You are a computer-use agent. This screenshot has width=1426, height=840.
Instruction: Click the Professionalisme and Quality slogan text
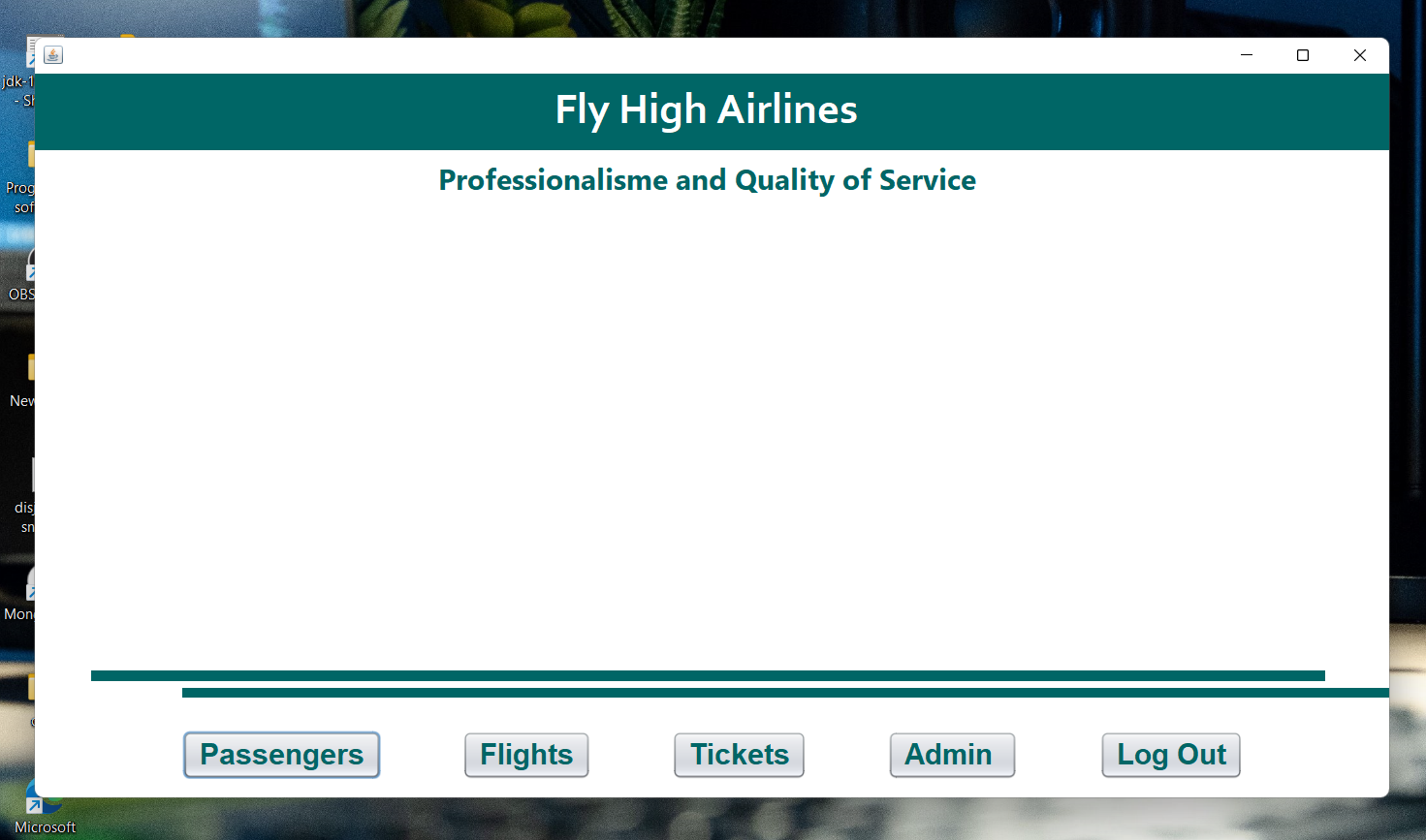click(707, 180)
